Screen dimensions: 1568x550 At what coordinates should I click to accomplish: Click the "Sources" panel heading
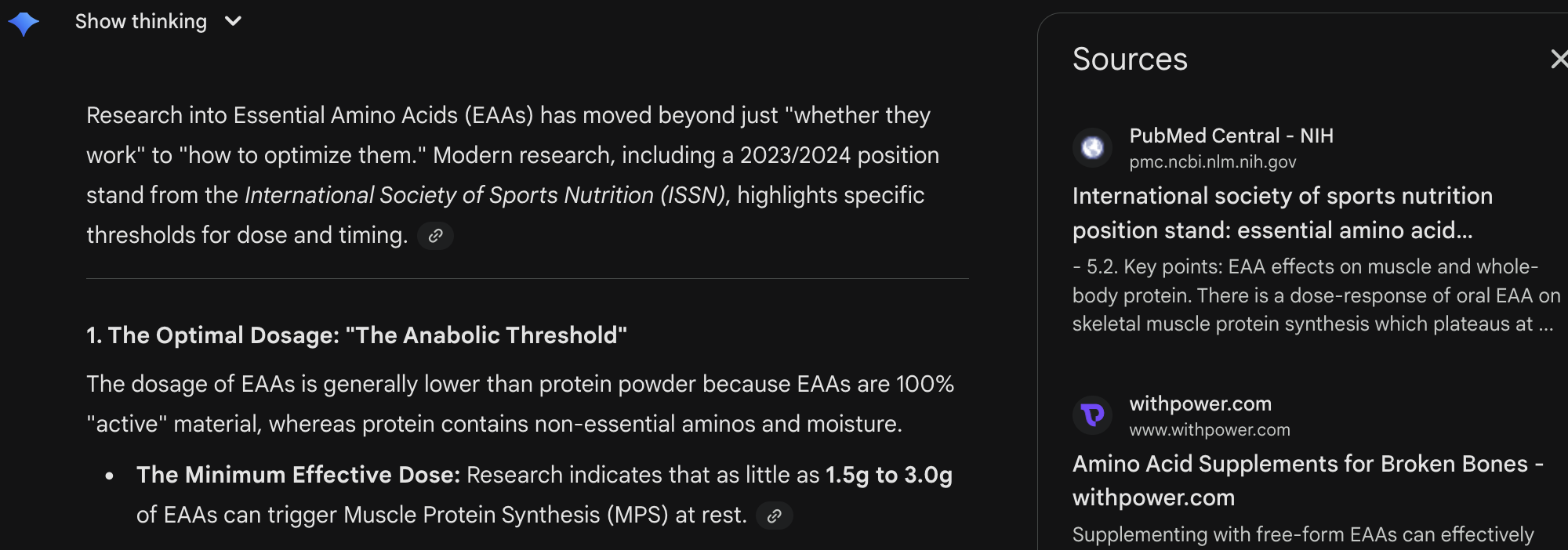coord(1130,60)
